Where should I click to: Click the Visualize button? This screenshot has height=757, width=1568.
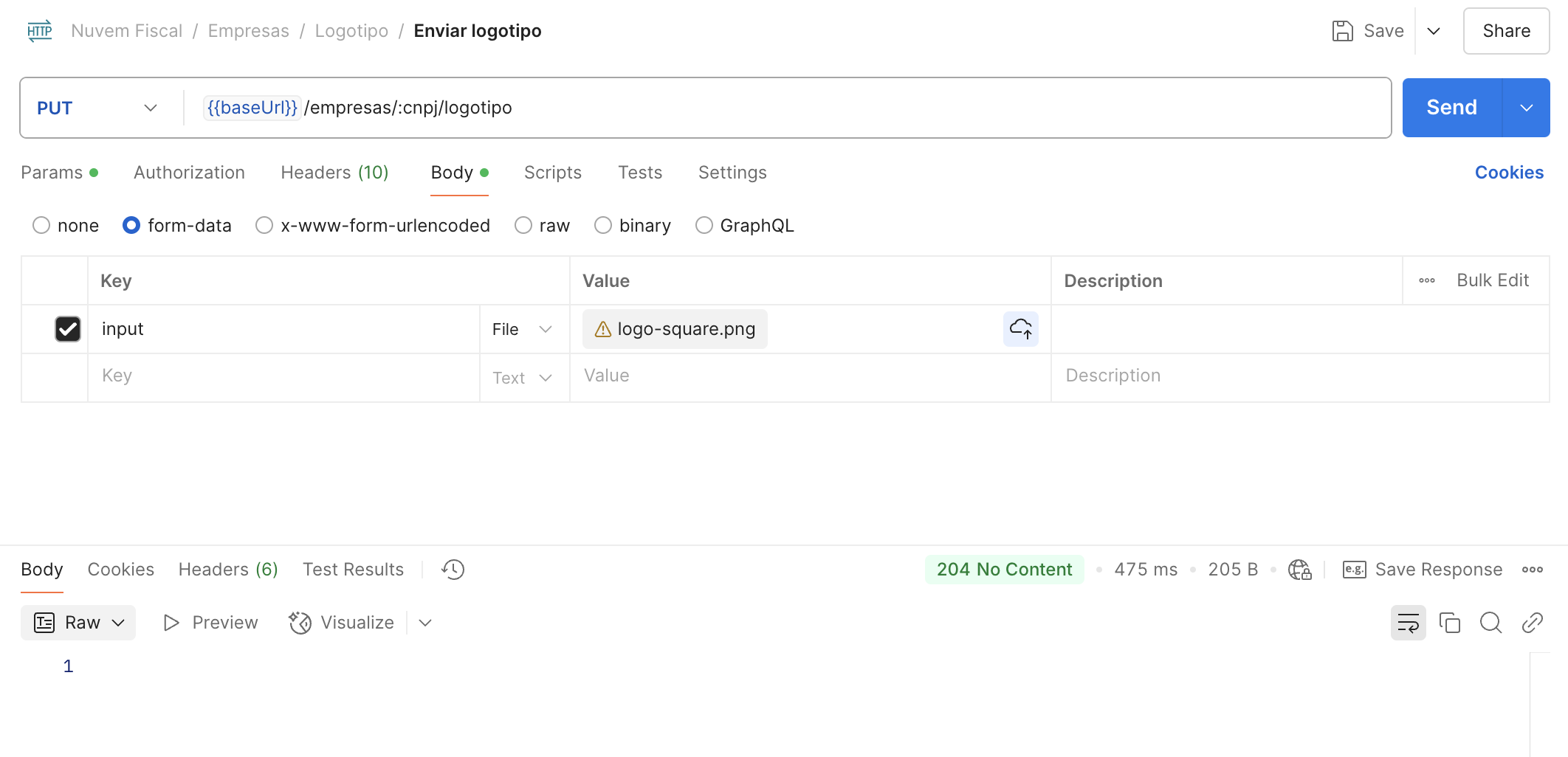click(342, 623)
